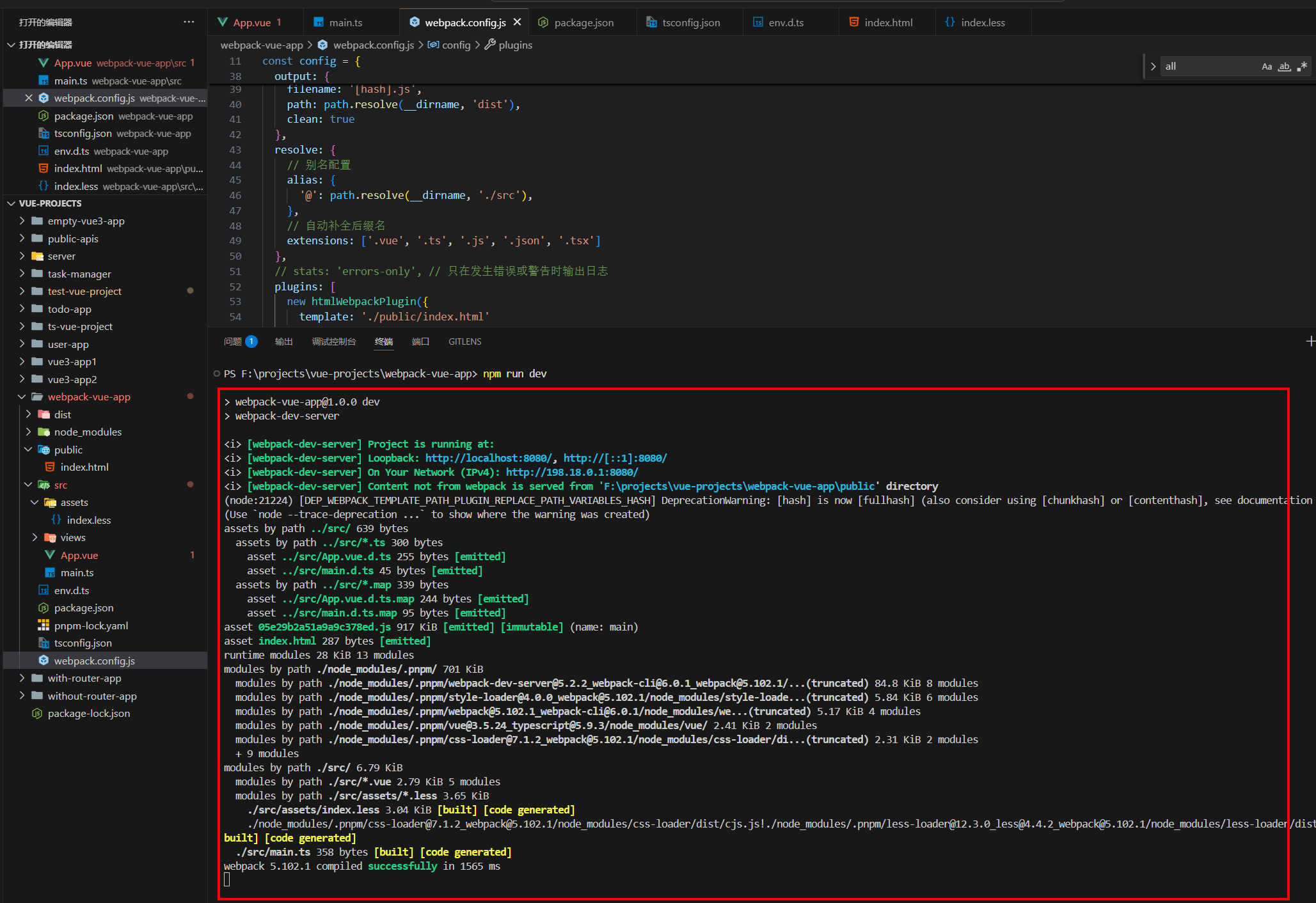The width and height of the screenshot is (1316, 903).
Task: Toggle Match Whole Word option
Action: pyautogui.click(x=1284, y=67)
